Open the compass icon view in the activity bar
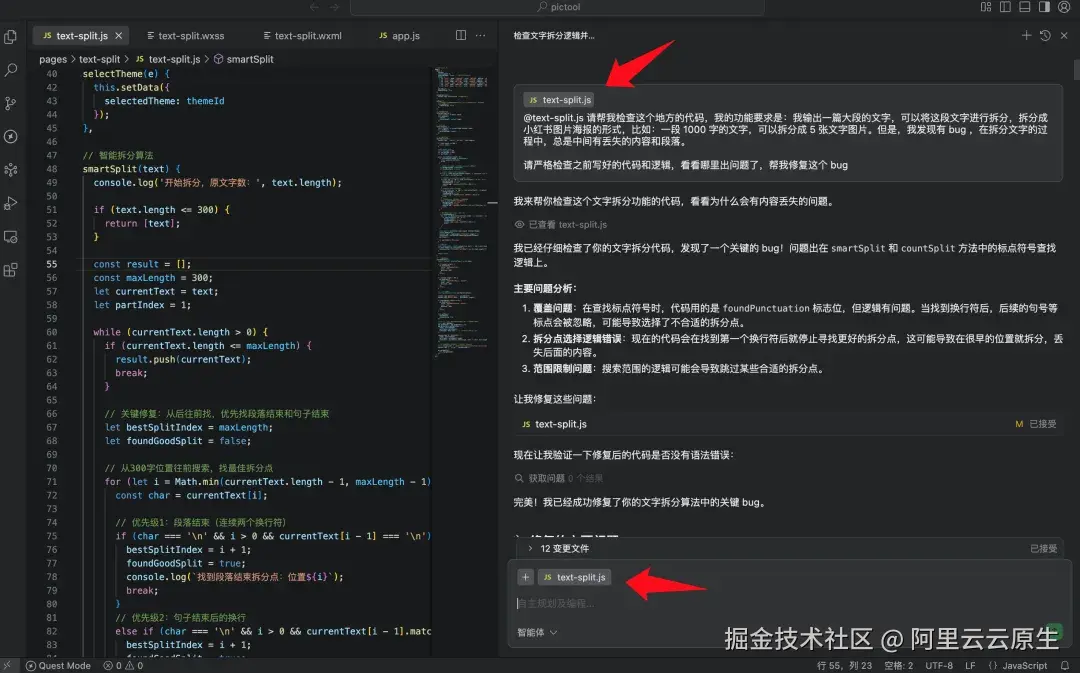This screenshot has height=673, width=1080. tap(10, 136)
